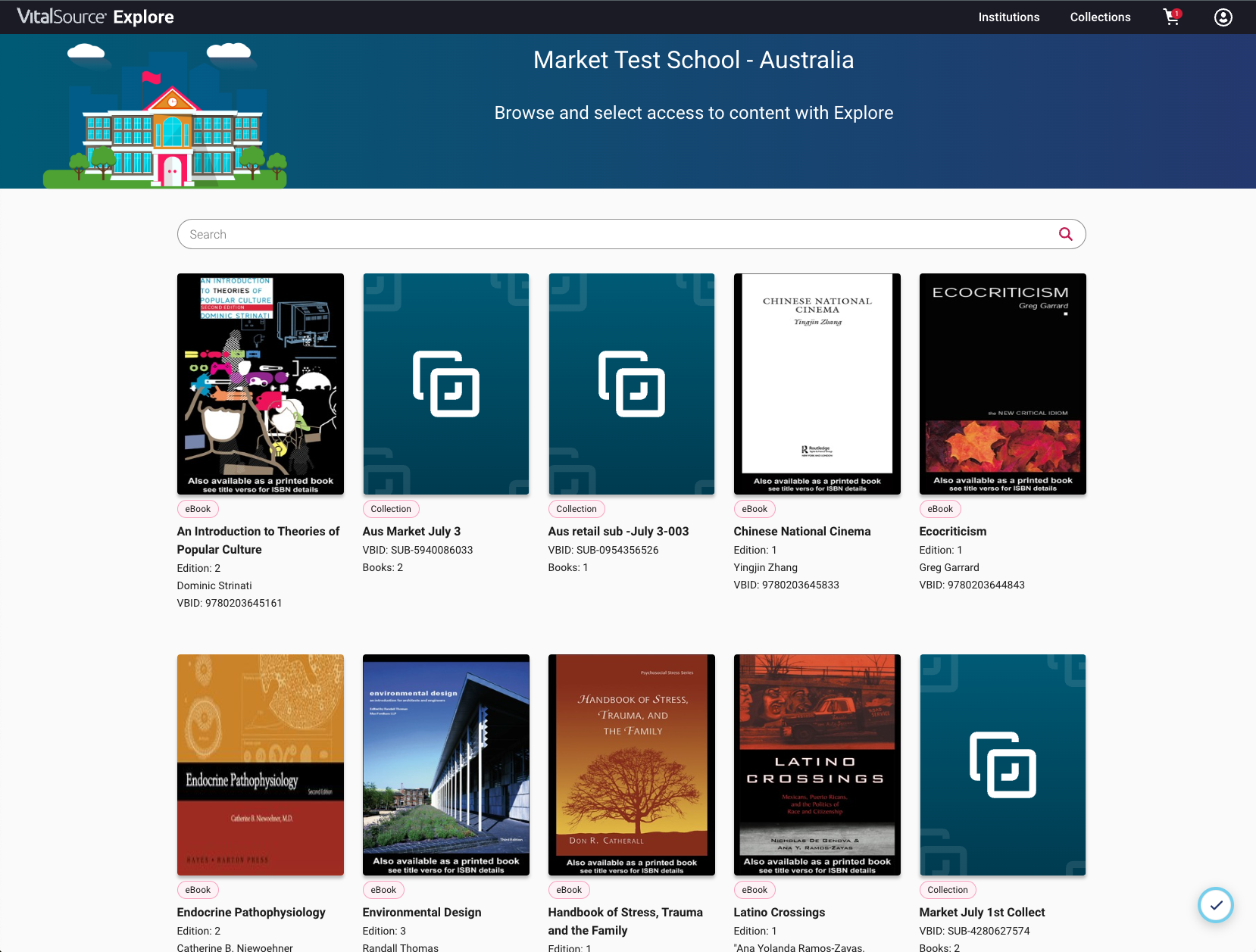Viewport: 1256px width, 952px height.
Task: Open the Environmental Design cover
Action: click(x=446, y=765)
